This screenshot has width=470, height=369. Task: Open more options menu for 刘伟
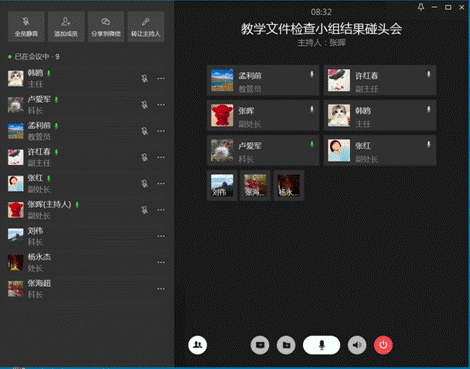(161, 236)
